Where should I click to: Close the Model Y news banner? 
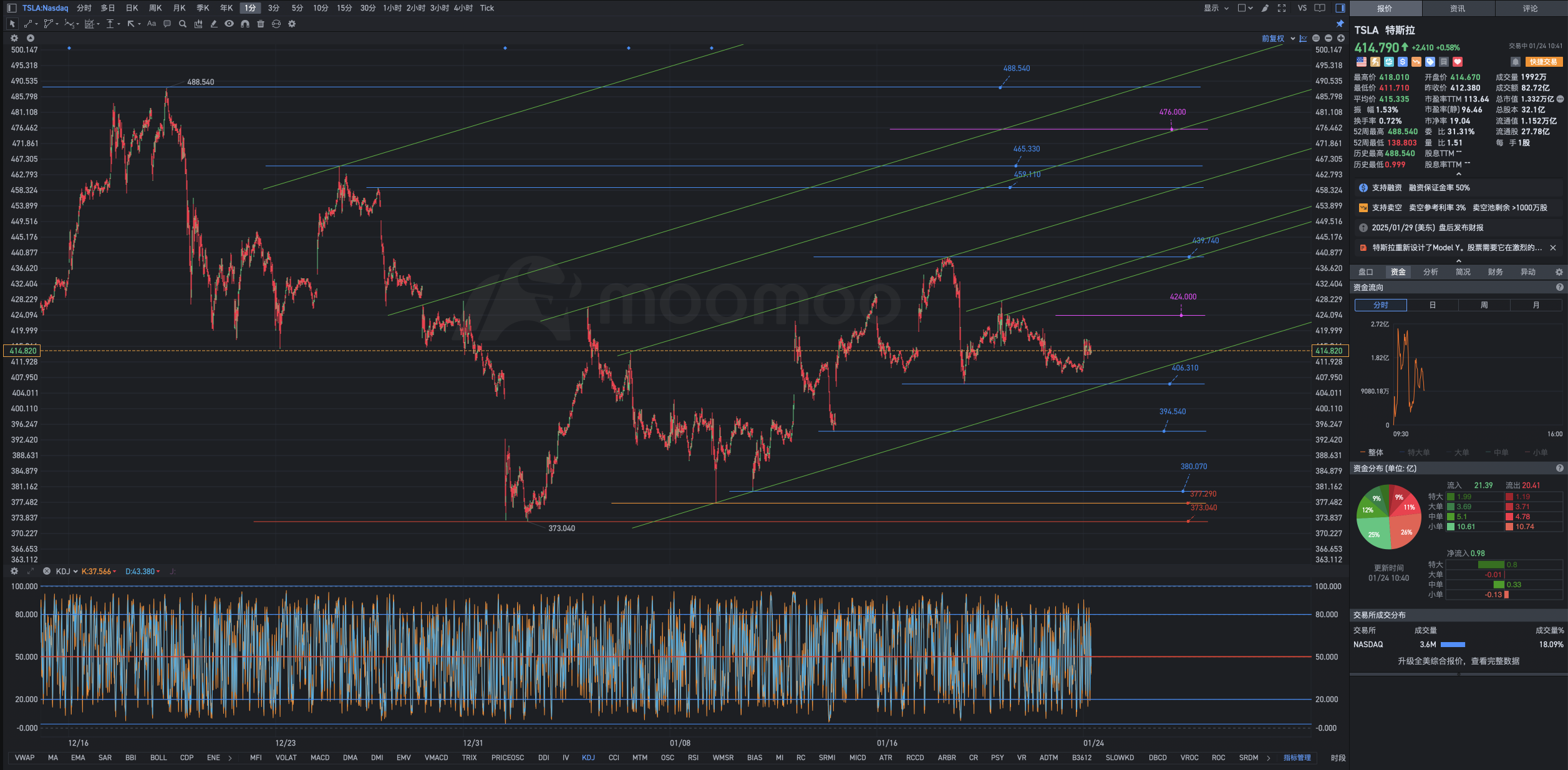pyautogui.click(x=1553, y=248)
